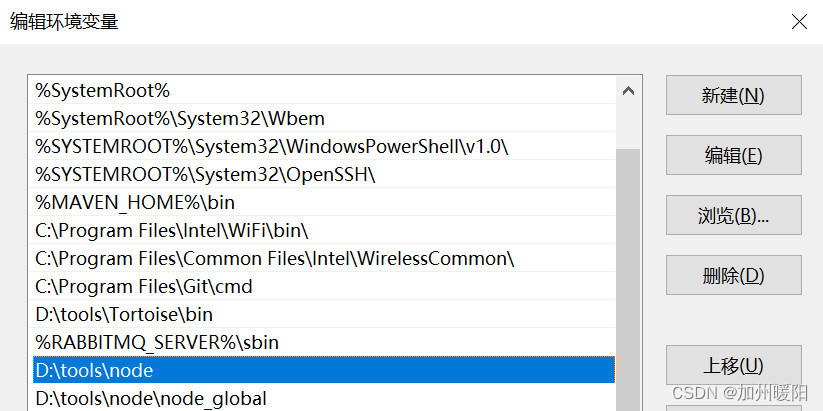
Task: Delete the entry with the 删除(D) button
Action: tap(733, 275)
